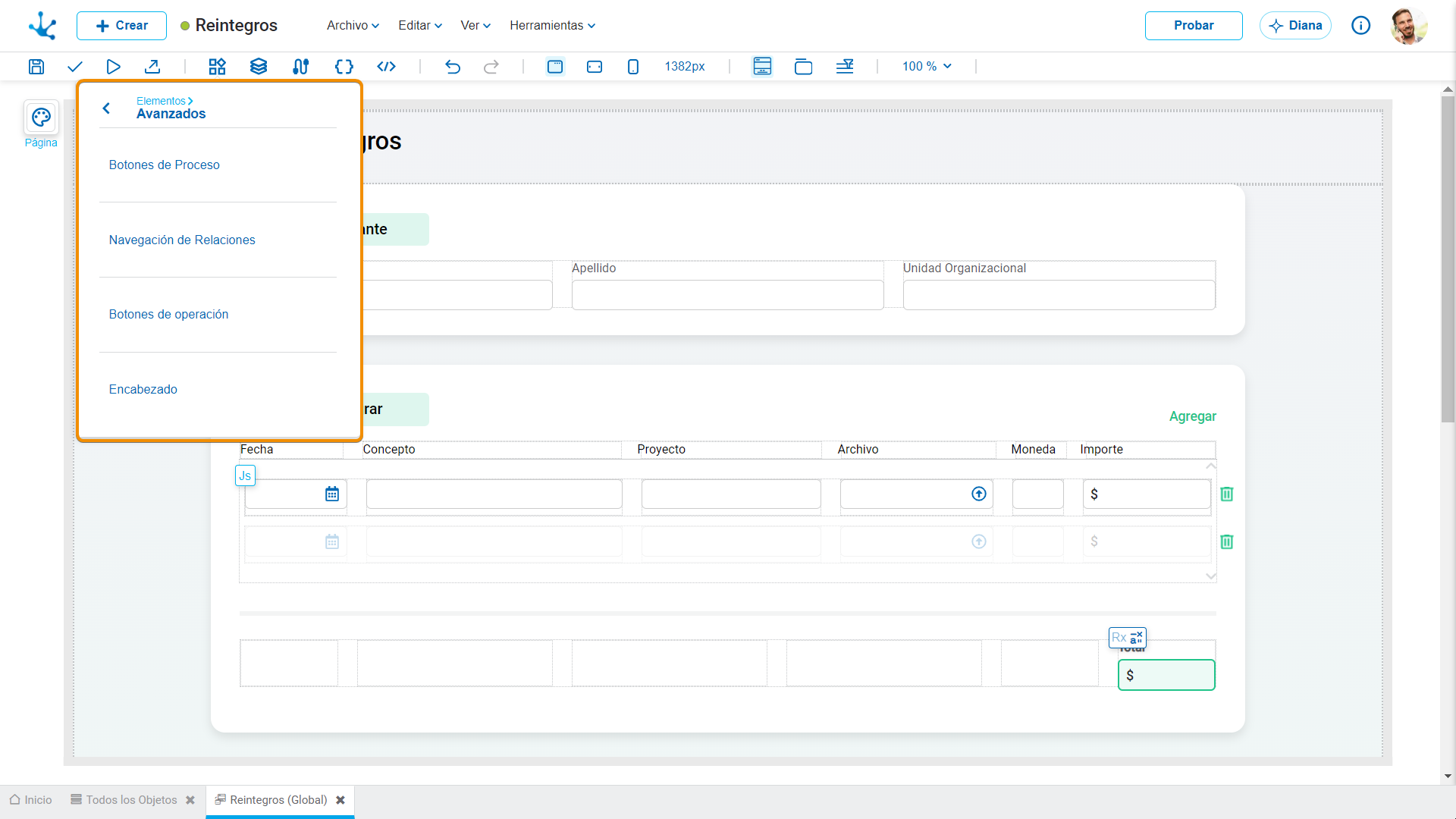Click the Undo arrow icon

pos(453,67)
